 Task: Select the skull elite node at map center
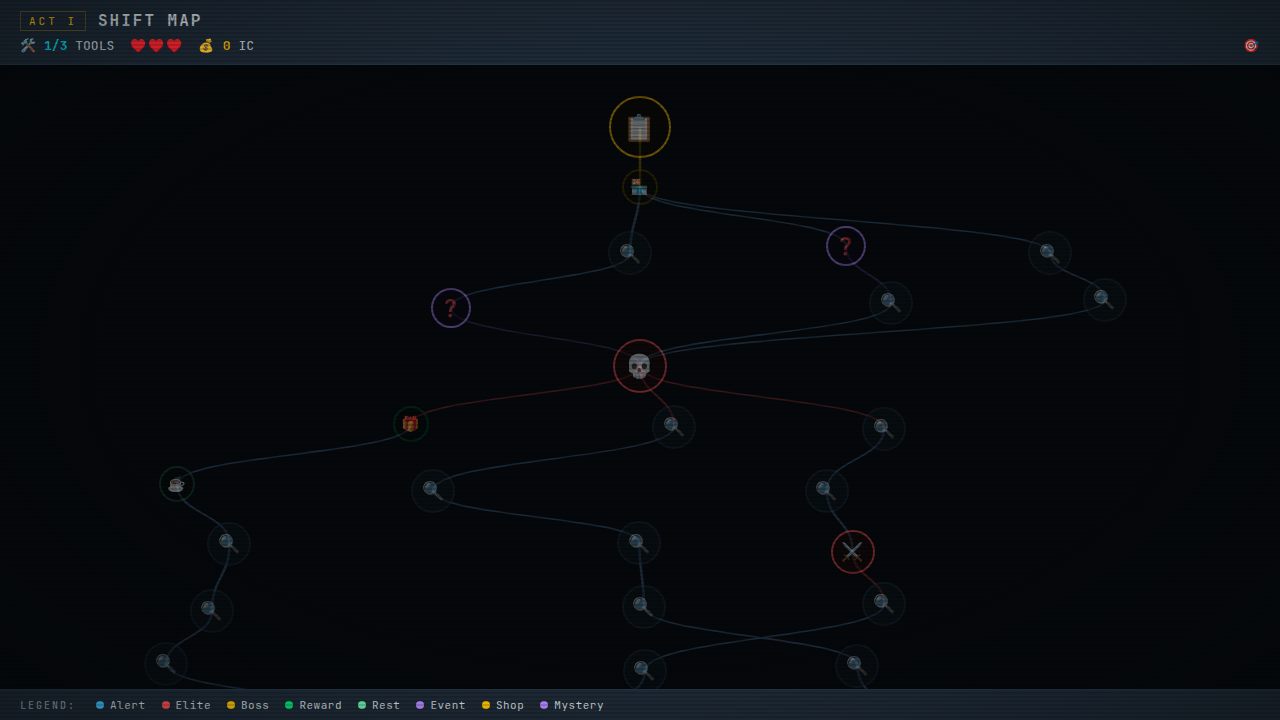(640, 366)
